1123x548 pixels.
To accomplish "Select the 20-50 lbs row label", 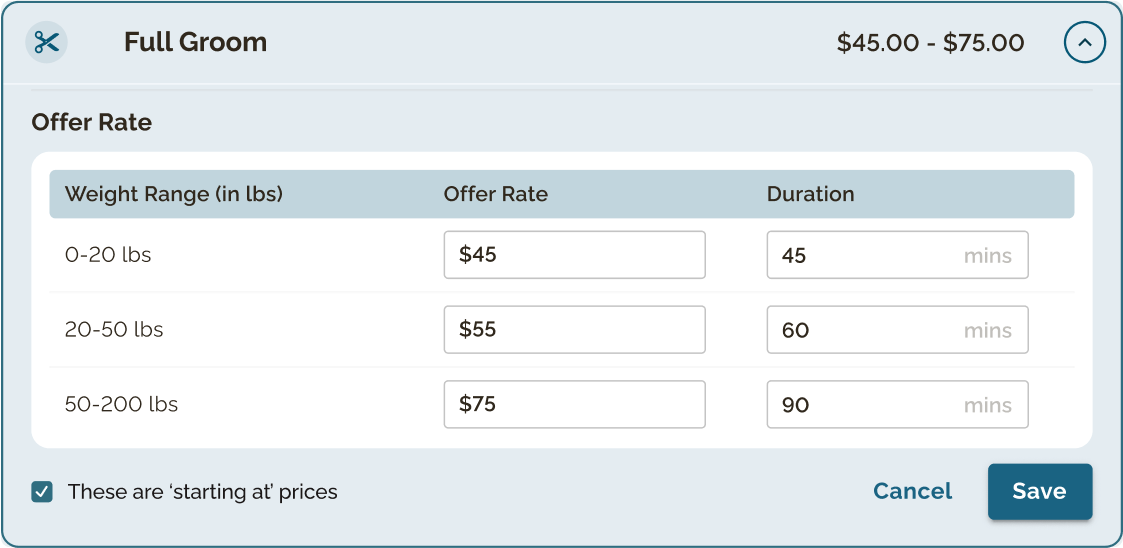I will (x=114, y=330).
